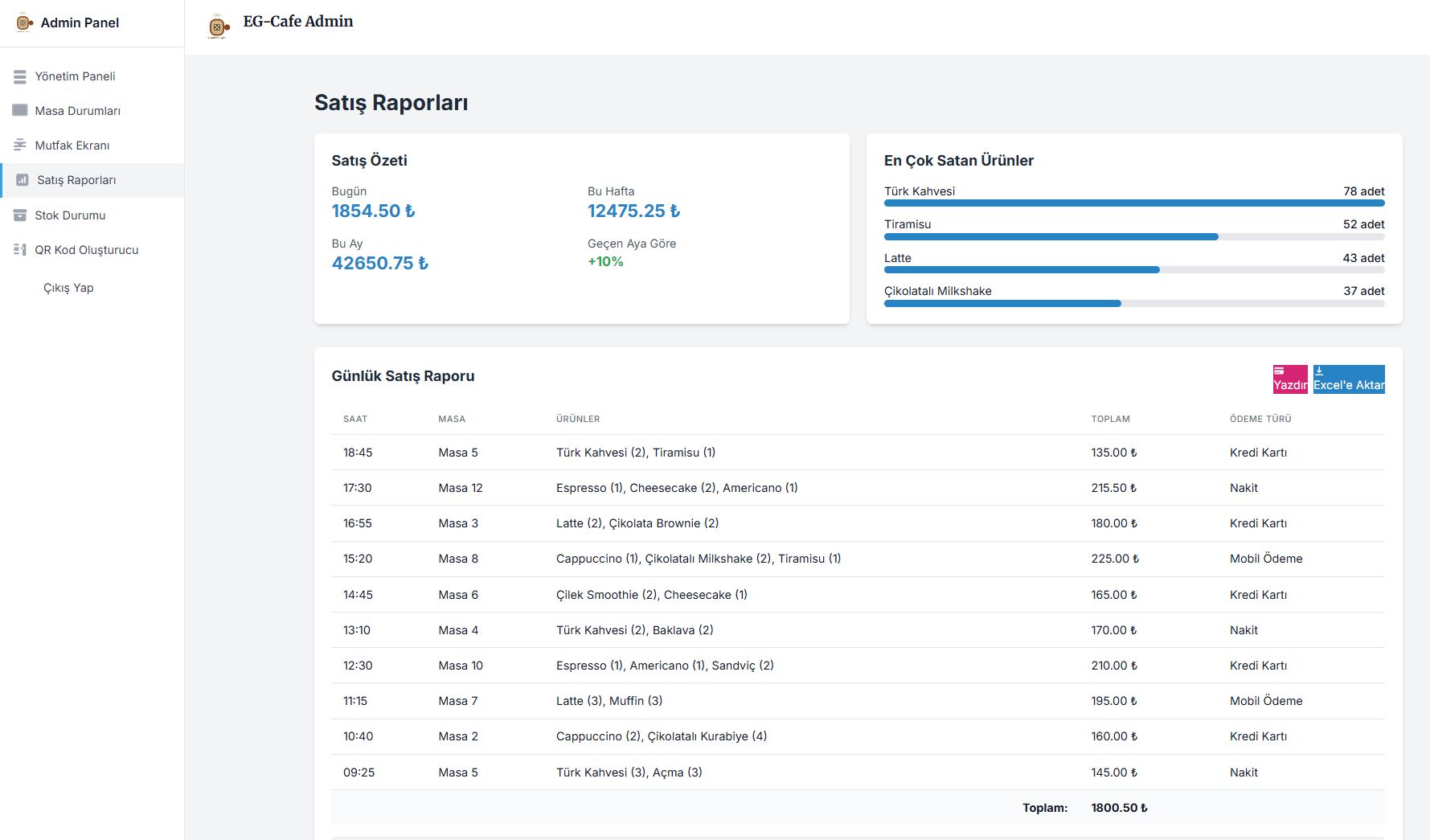This screenshot has height=840, width=1430.
Task: Click the Stok Durumu archive icon
Action: (20, 215)
